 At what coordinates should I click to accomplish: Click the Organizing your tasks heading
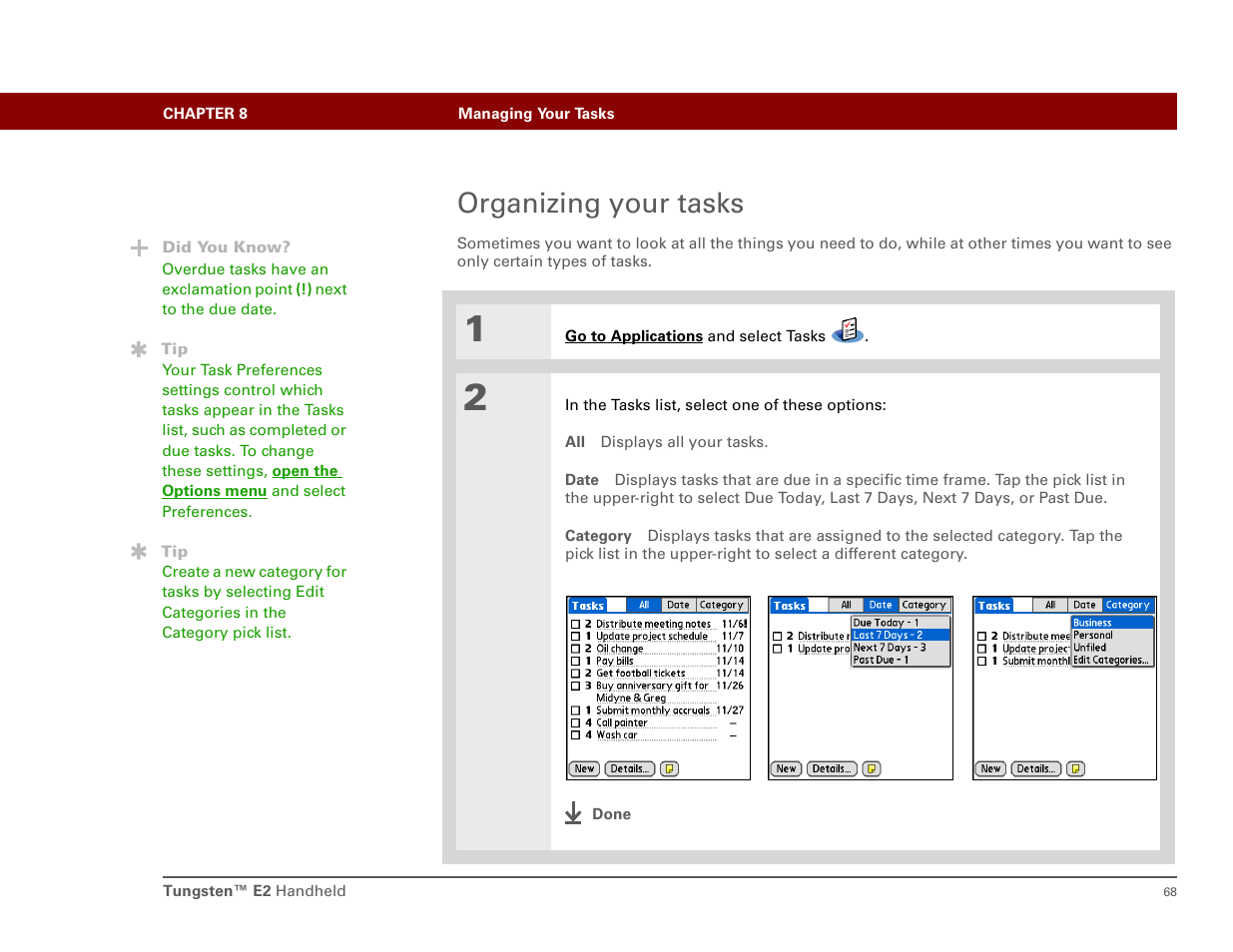(x=600, y=204)
